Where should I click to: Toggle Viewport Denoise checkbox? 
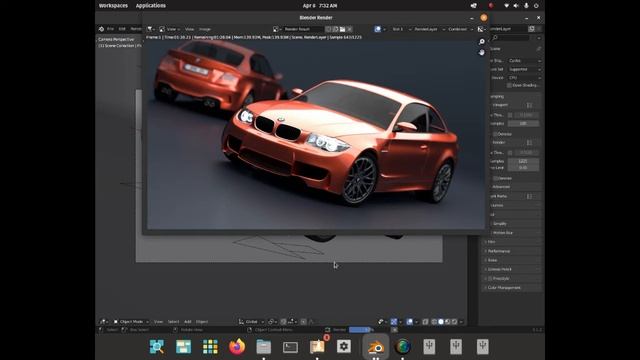495,134
